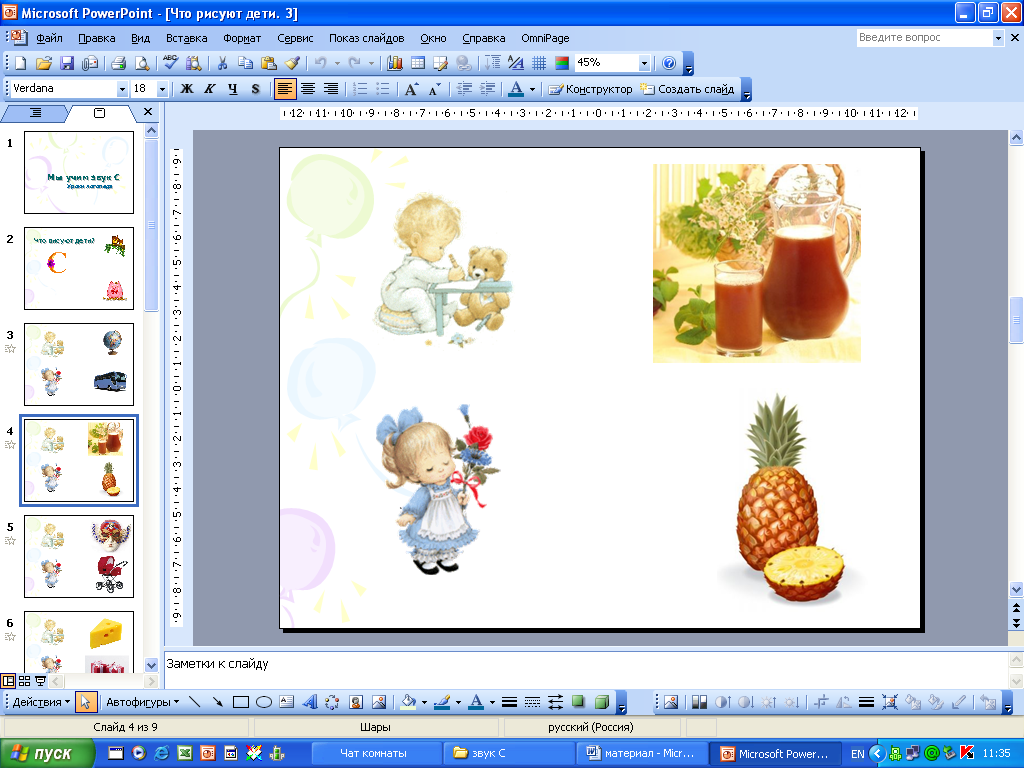The width and height of the screenshot is (1024, 768).
Task: Align text right
Action: pos(331,89)
